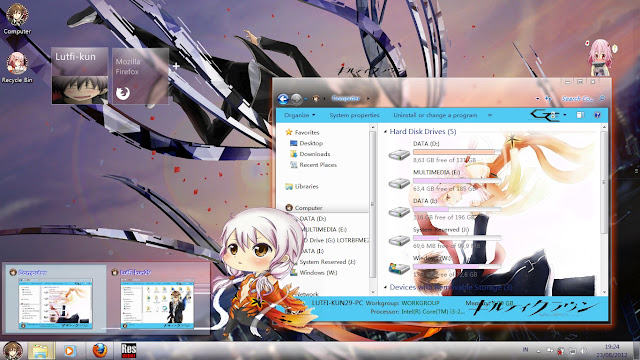Click the Show desktop button
The height and width of the screenshot is (360, 640).
pyautogui.click(x=637, y=351)
